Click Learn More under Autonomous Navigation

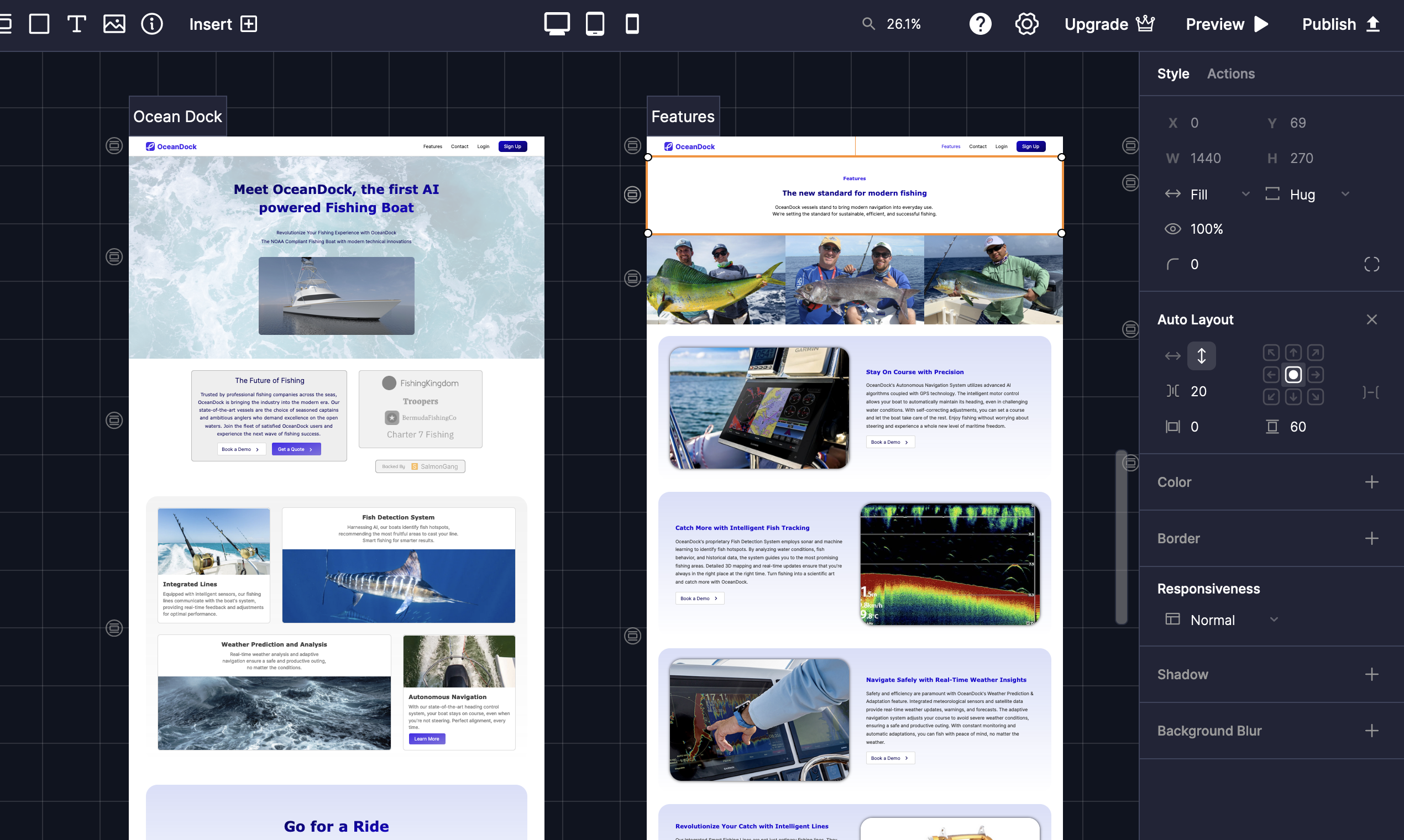pyautogui.click(x=427, y=739)
